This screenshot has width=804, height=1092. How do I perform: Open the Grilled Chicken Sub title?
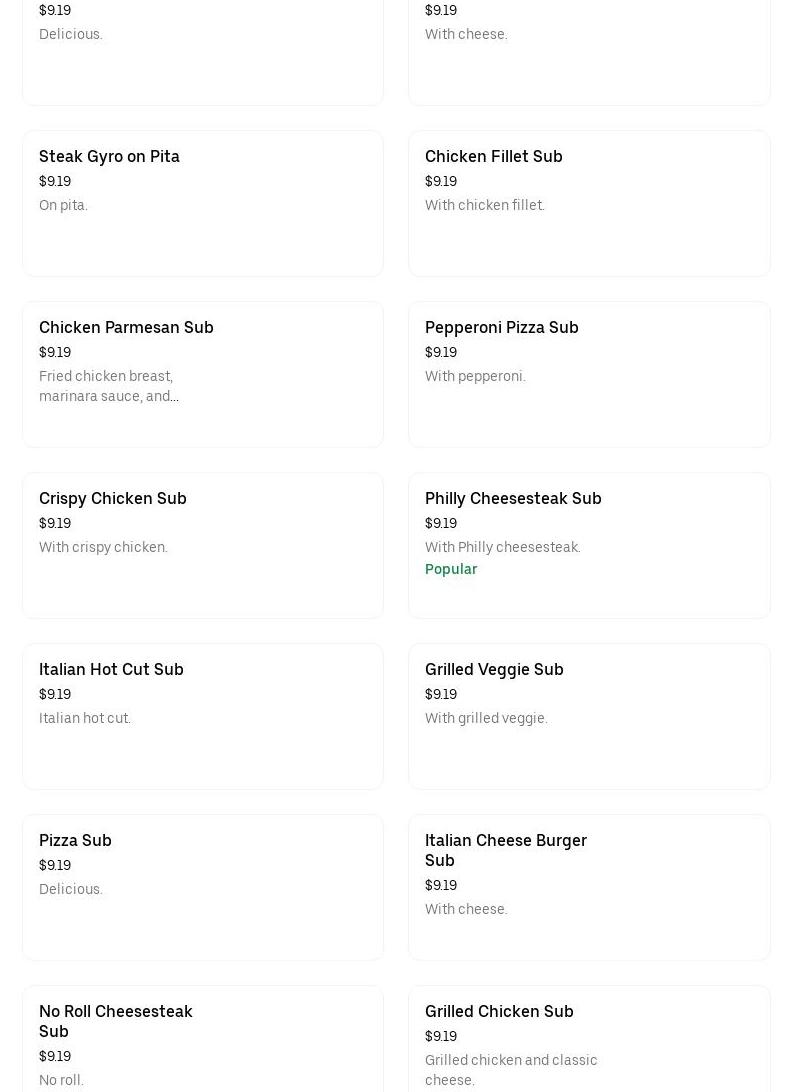point(499,1011)
